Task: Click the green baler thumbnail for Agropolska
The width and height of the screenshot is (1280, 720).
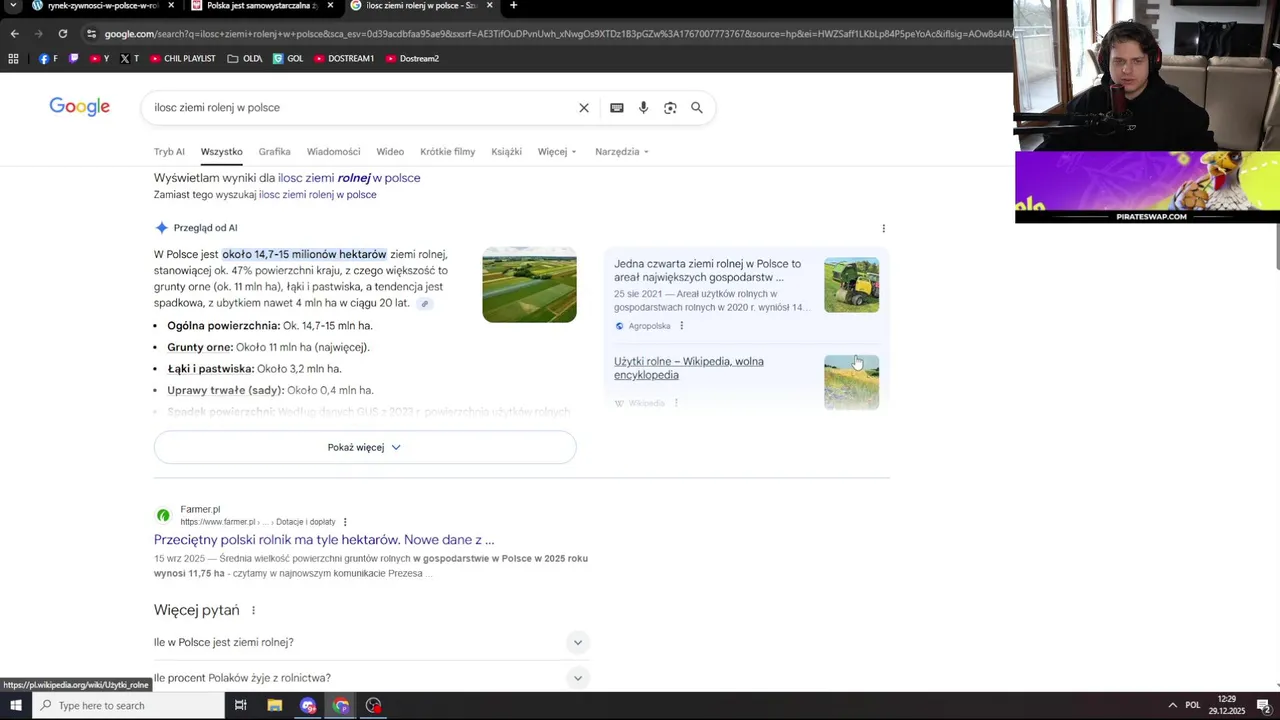Action: [x=851, y=285]
